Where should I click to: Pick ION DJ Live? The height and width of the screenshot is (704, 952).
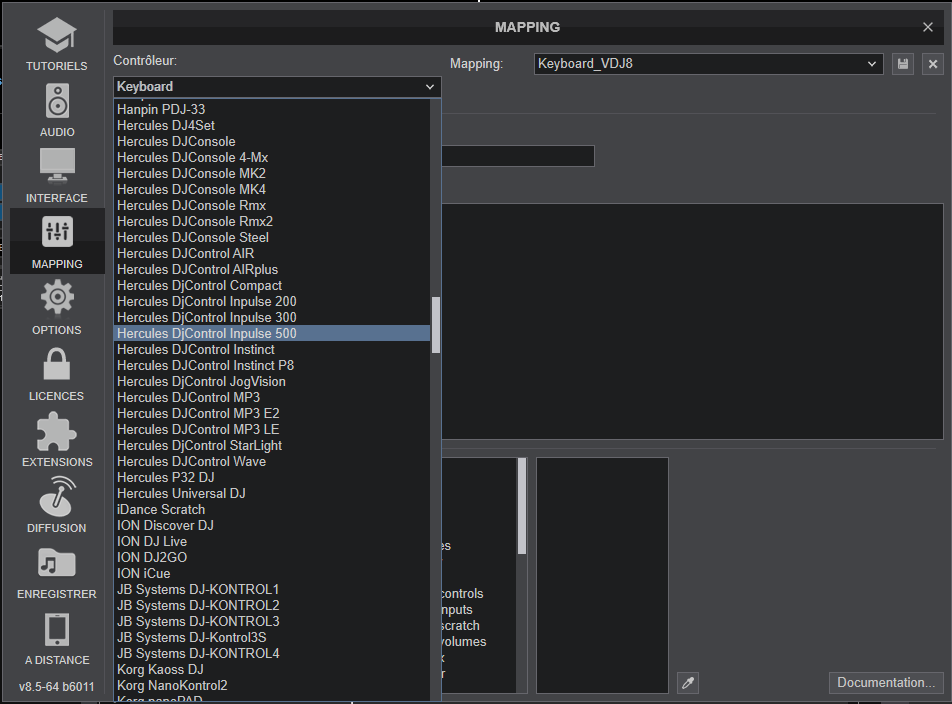(x=272, y=541)
